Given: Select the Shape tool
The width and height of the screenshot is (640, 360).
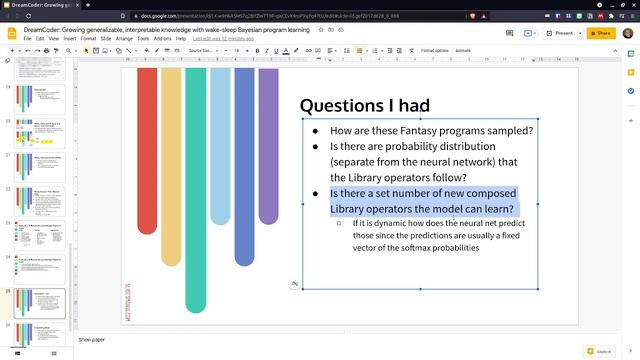Looking at the screenshot, I should [119, 51].
